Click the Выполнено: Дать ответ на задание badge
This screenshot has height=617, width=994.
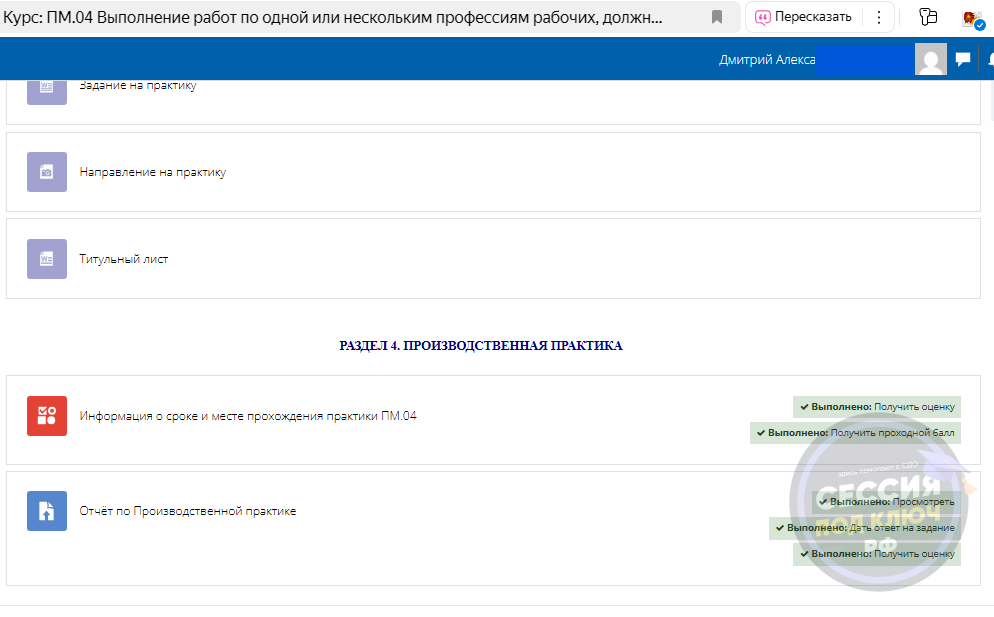pos(865,528)
